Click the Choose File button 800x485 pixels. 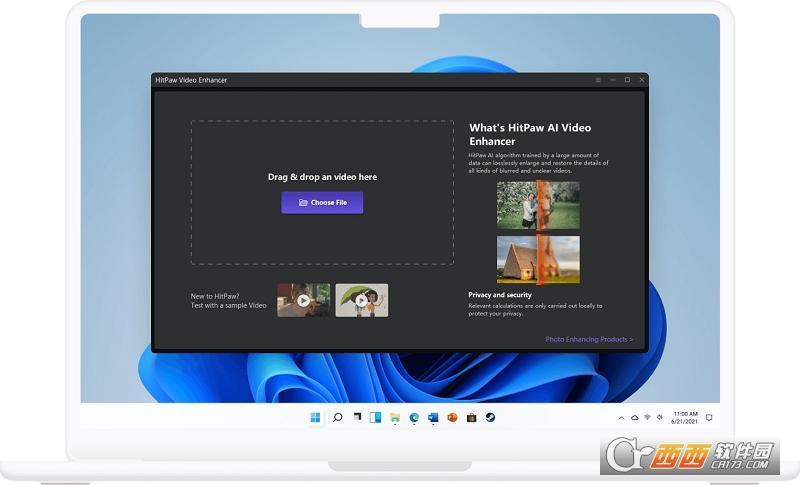click(x=322, y=202)
